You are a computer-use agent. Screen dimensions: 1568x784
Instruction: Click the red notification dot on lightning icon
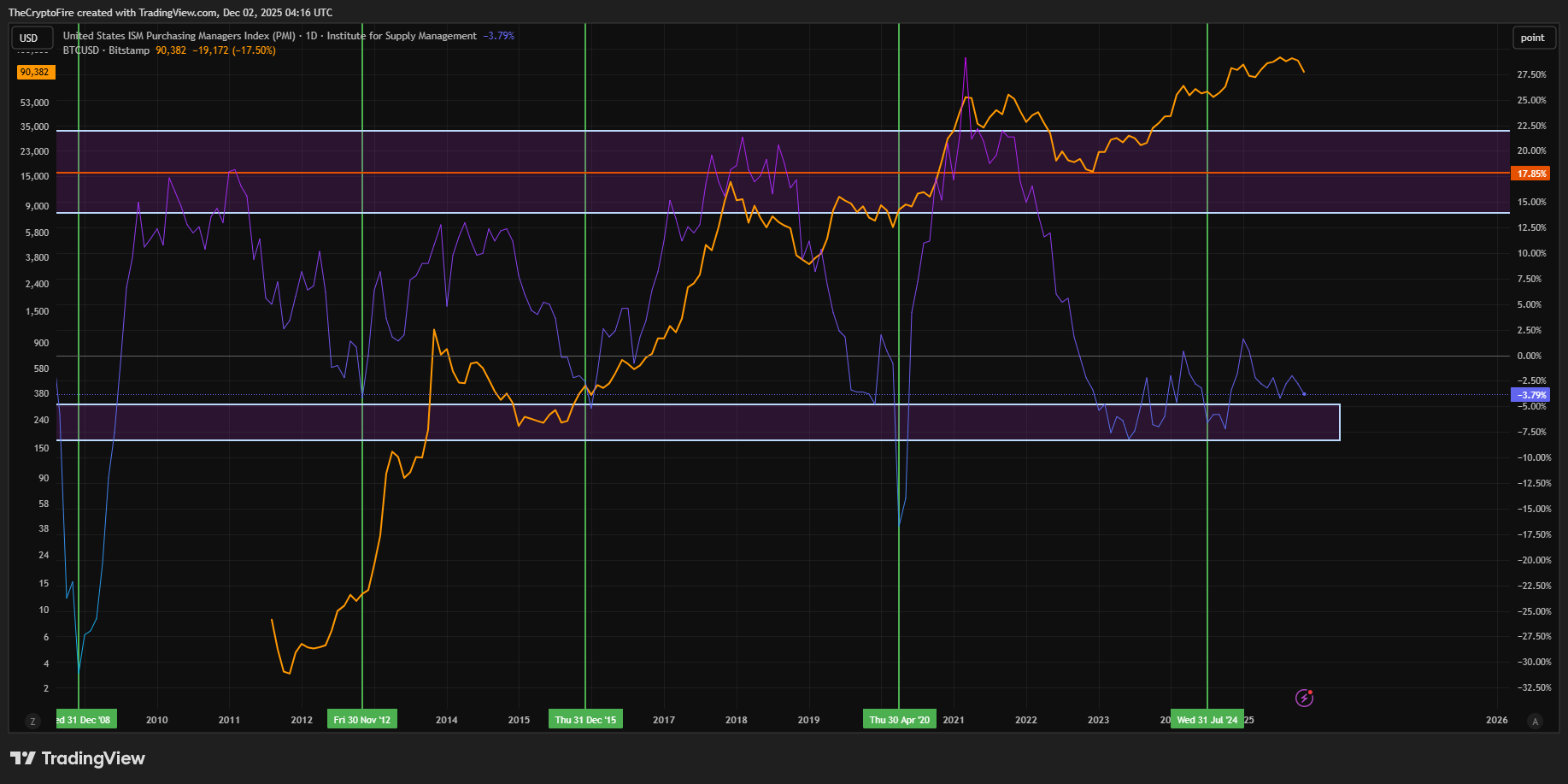[x=1311, y=692]
